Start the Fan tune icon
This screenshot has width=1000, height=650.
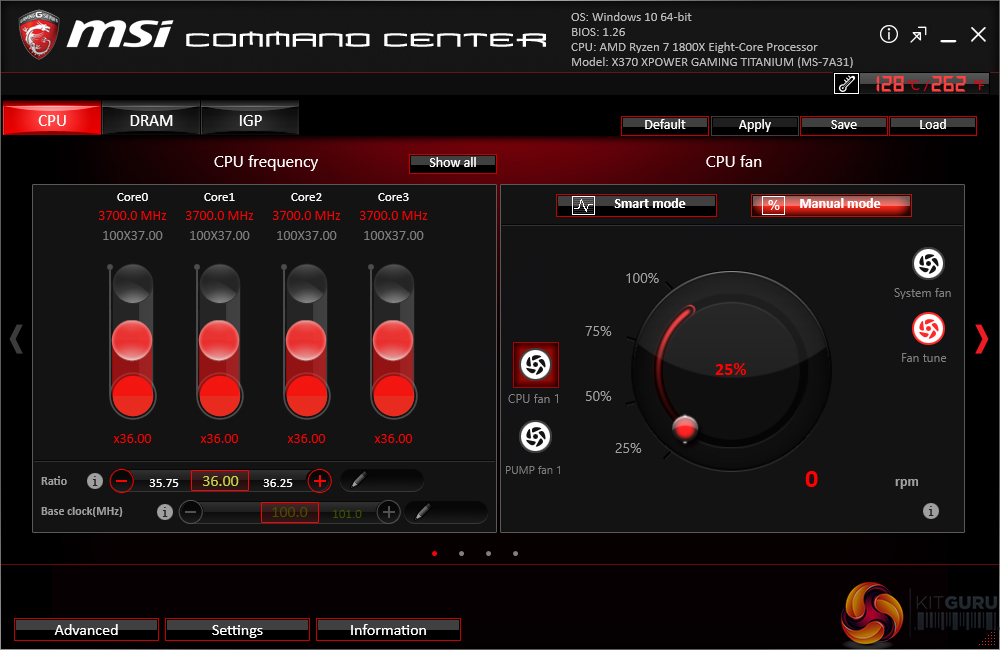pos(928,329)
